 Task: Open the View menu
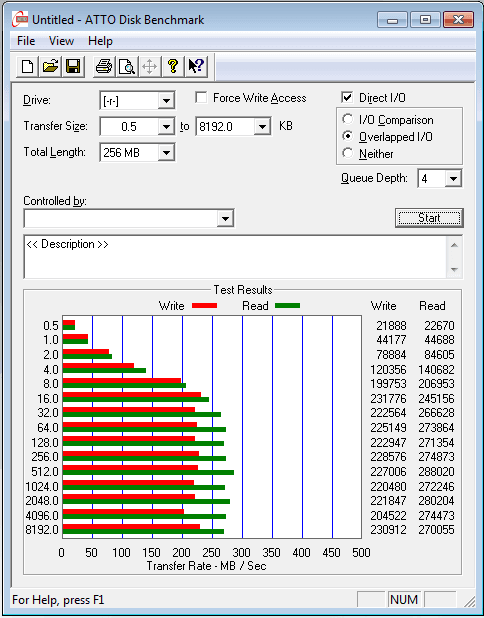(61, 41)
